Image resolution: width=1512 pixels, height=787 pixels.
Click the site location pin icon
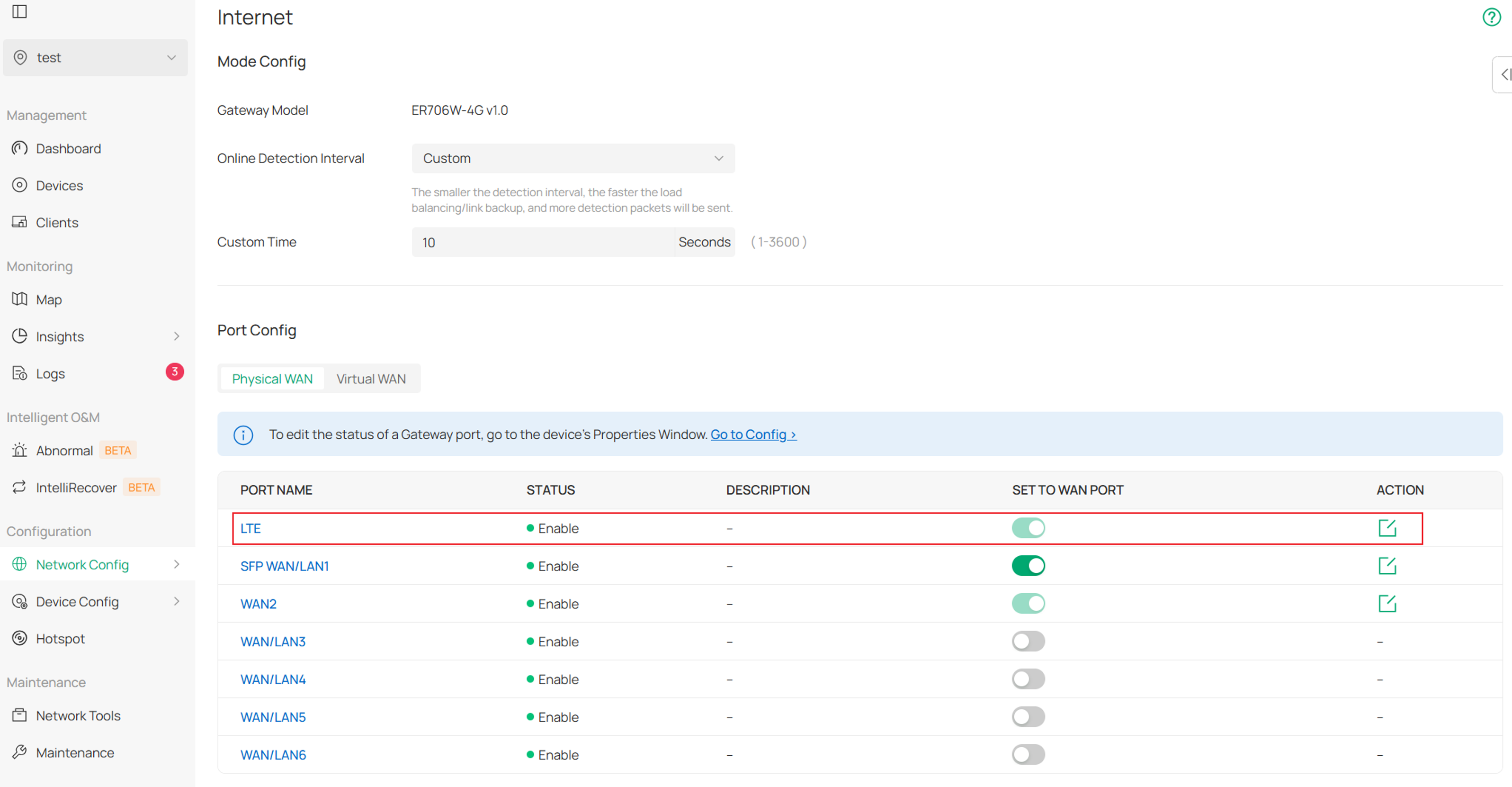click(20, 57)
